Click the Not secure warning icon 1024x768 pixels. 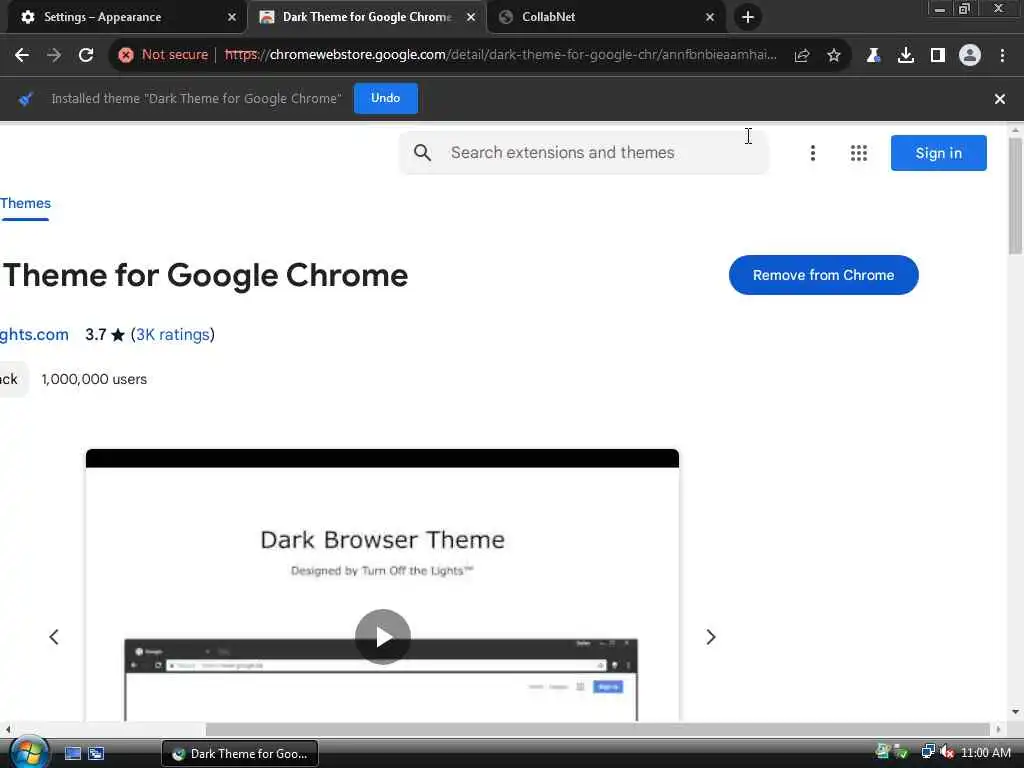126,55
